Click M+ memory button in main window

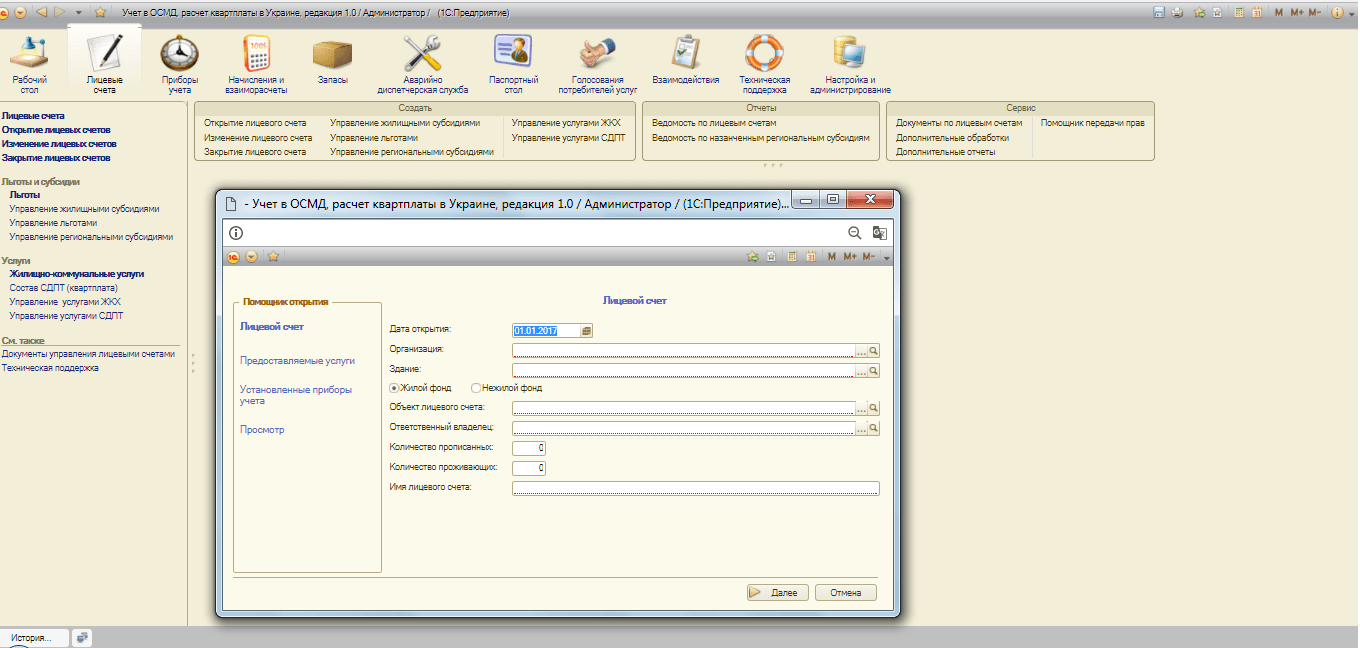point(1297,12)
